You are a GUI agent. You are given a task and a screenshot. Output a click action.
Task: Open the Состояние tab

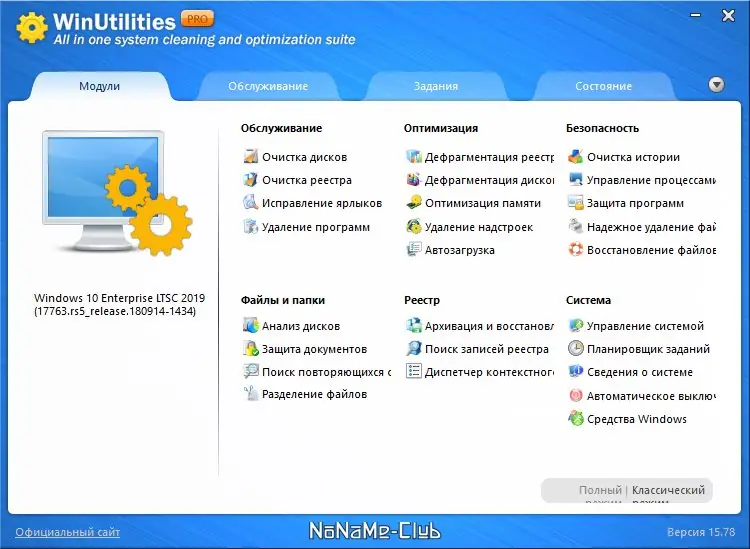pos(603,86)
